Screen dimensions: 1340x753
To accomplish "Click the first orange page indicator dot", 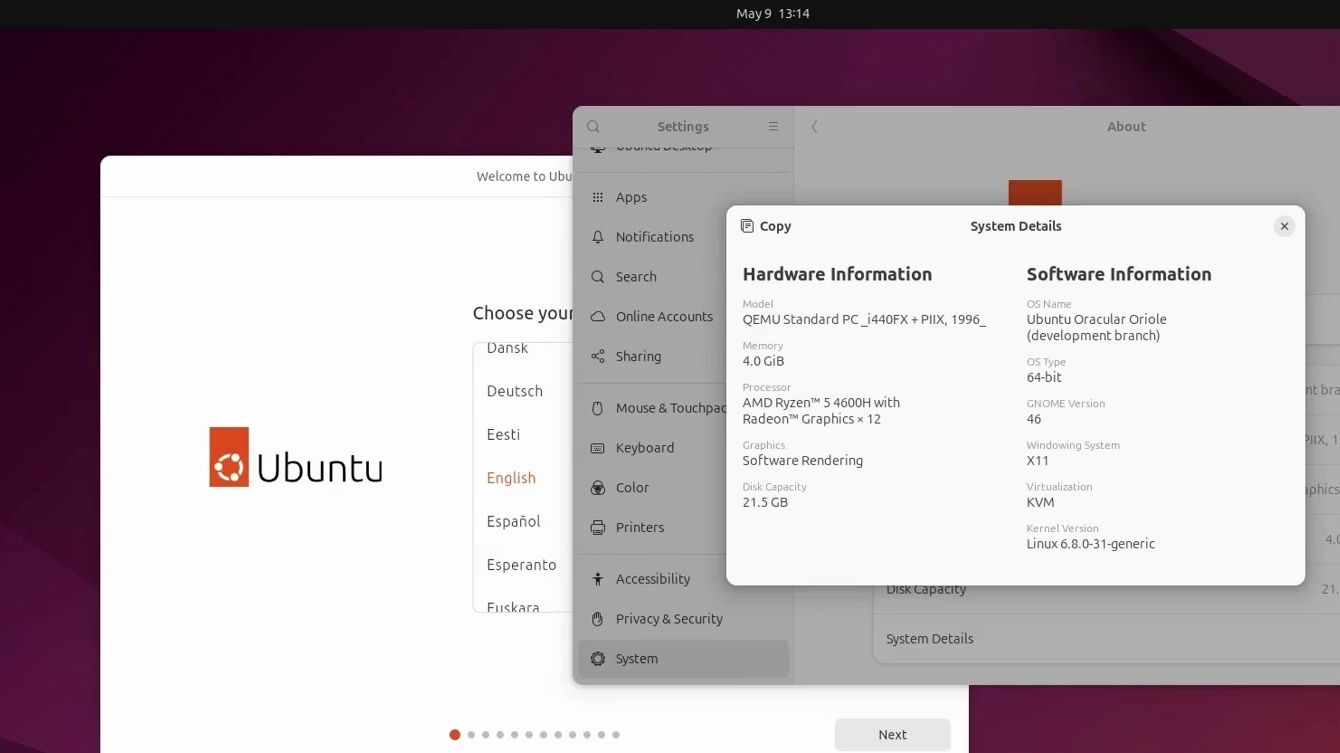I will coord(455,735).
